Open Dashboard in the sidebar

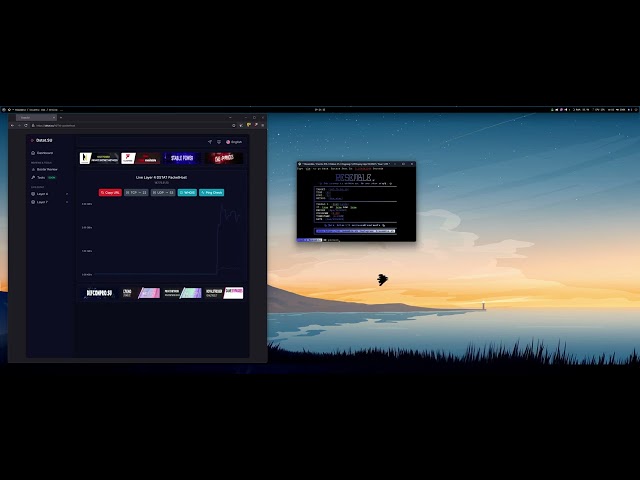[x=42, y=153]
